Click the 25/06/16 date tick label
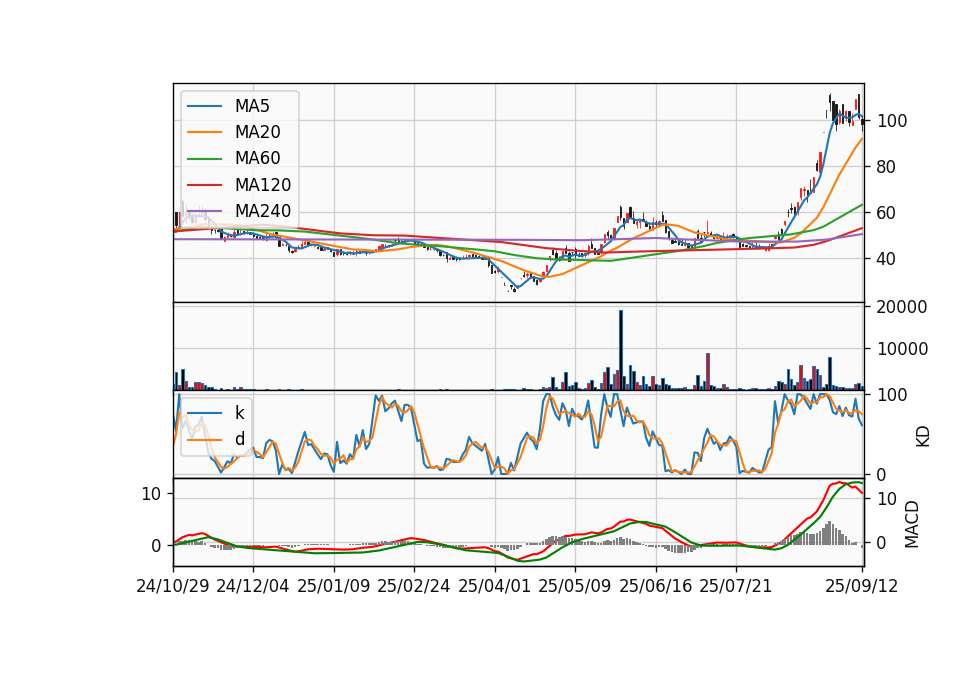This screenshot has width=960, height=690. coord(656,586)
